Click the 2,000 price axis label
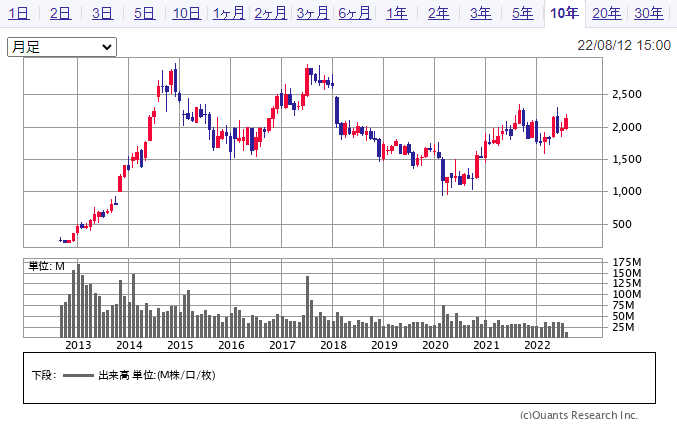This screenshot has width=677, height=426. click(x=627, y=127)
